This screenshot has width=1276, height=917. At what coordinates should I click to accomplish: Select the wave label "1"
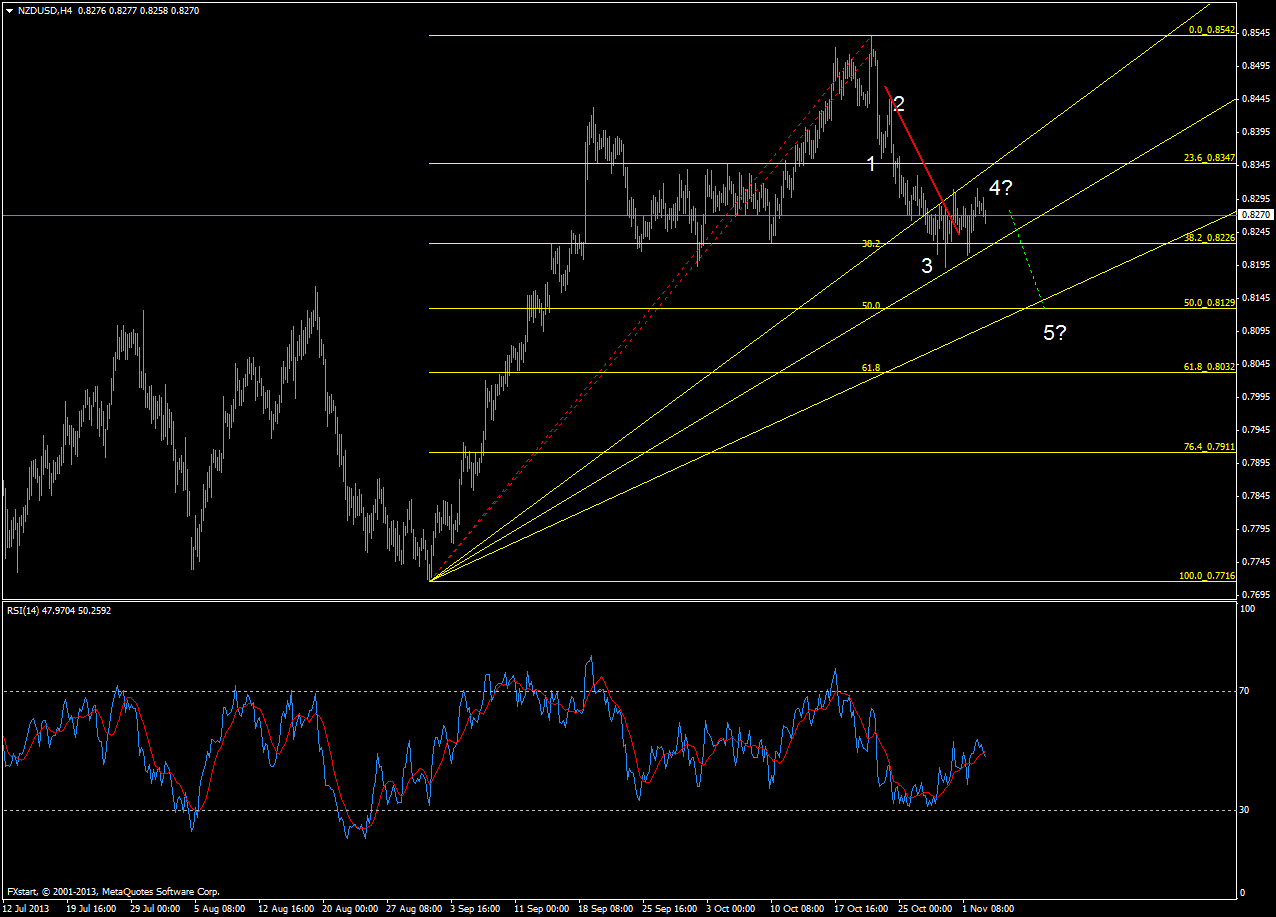pyautogui.click(x=871, y=164)
